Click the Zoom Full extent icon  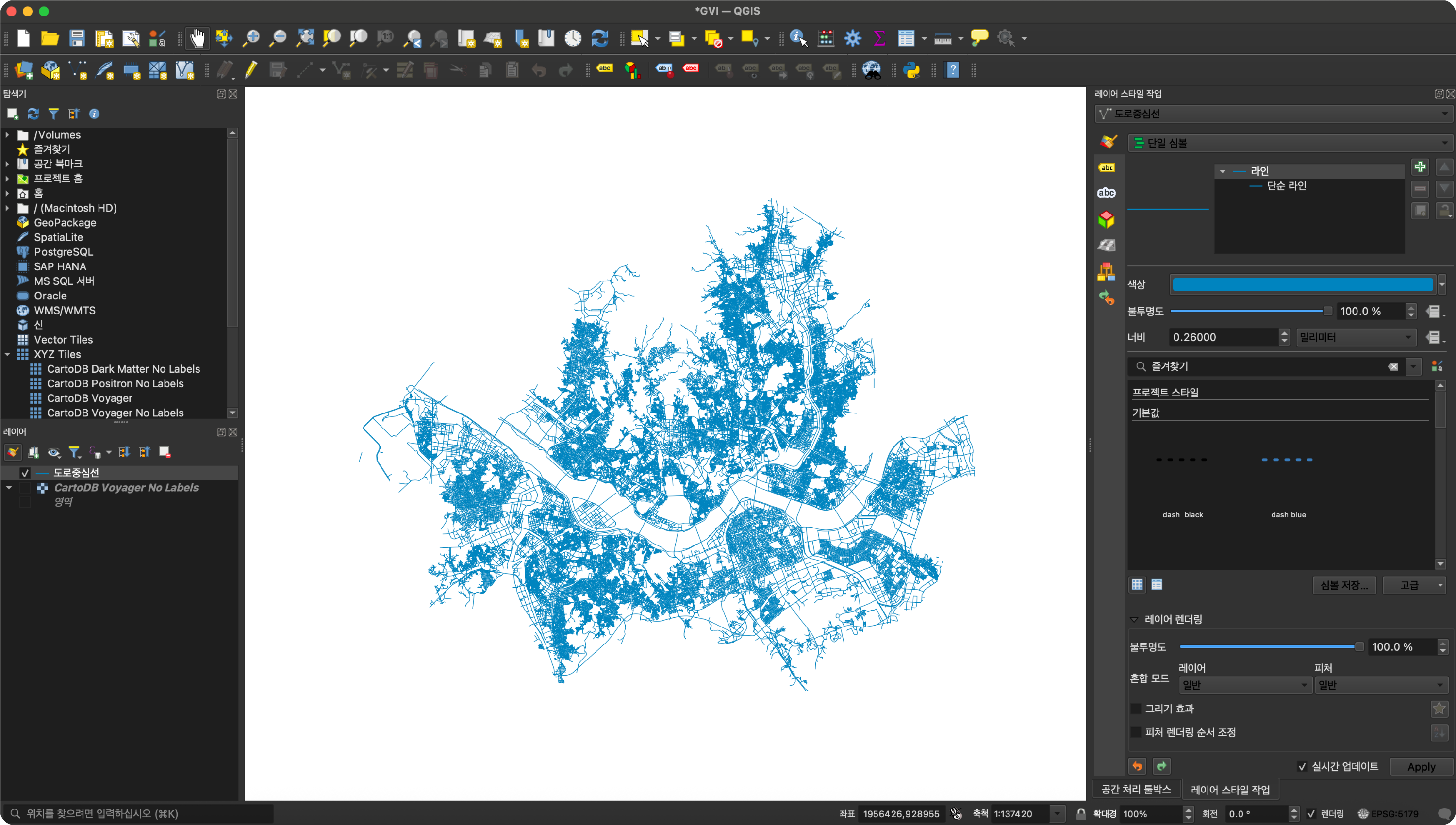pos(305,38)
